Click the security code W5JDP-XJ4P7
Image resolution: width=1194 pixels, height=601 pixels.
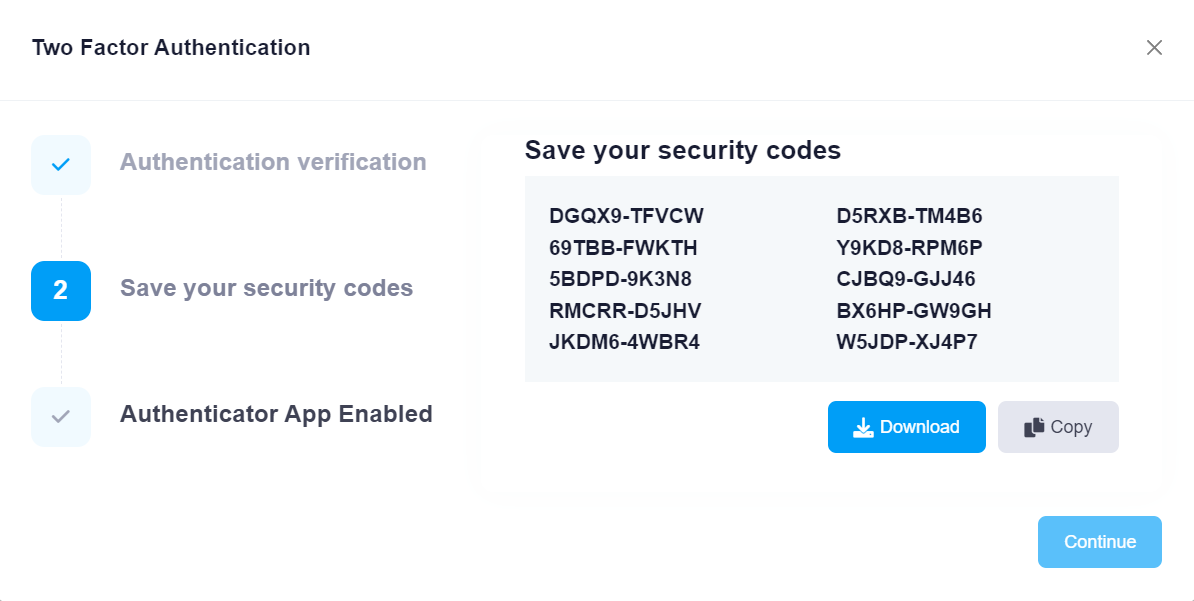(x=907, y=342)
